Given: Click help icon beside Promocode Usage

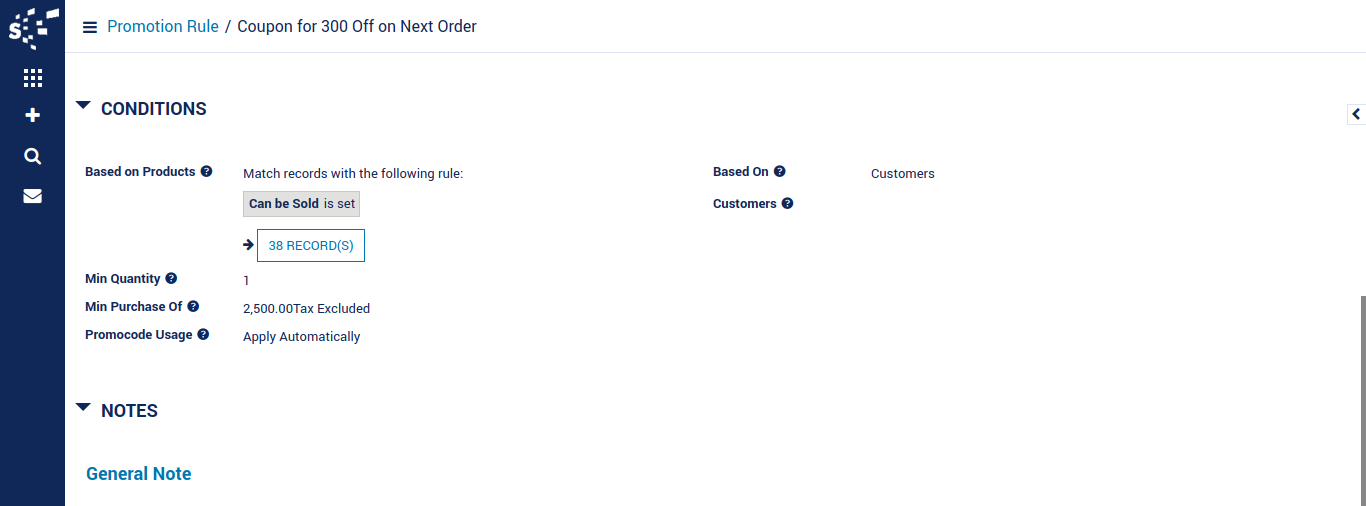Looking at the screenshot, I should pos(203,335).
